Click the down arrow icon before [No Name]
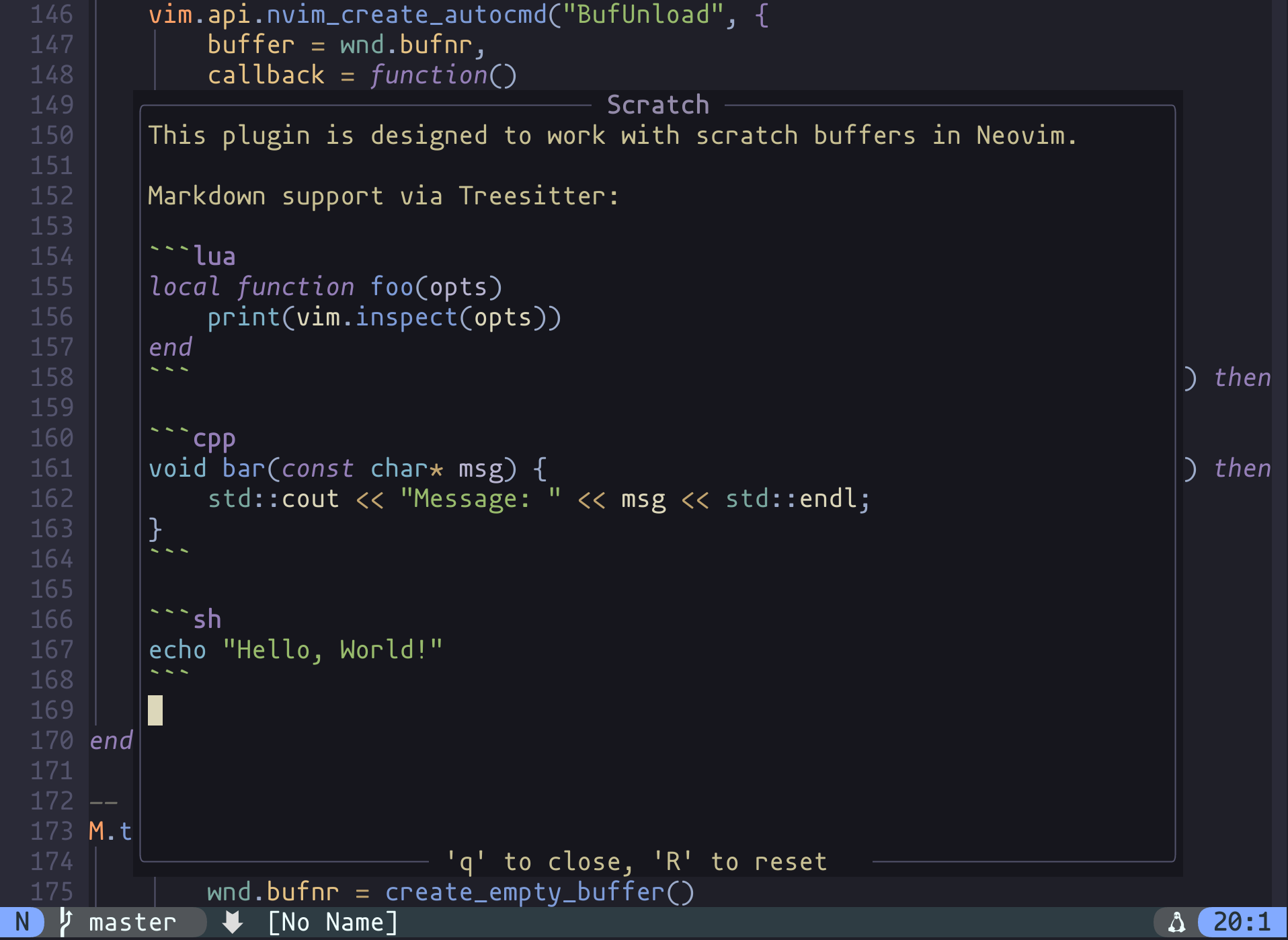This screenshot has height=940, width=1288. click(x=233, y=922)
